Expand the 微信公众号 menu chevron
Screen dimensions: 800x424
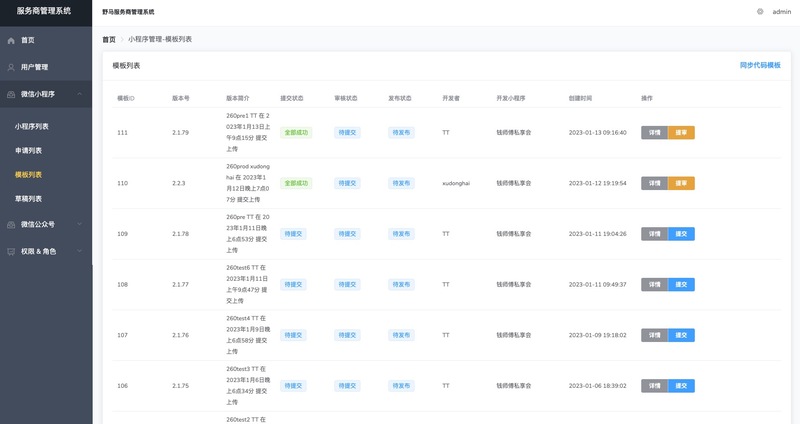click(79, 225)
